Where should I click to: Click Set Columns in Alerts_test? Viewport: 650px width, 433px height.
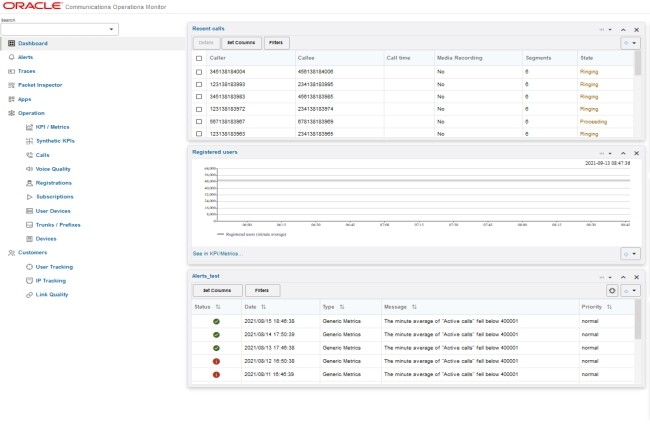(217, 290)
